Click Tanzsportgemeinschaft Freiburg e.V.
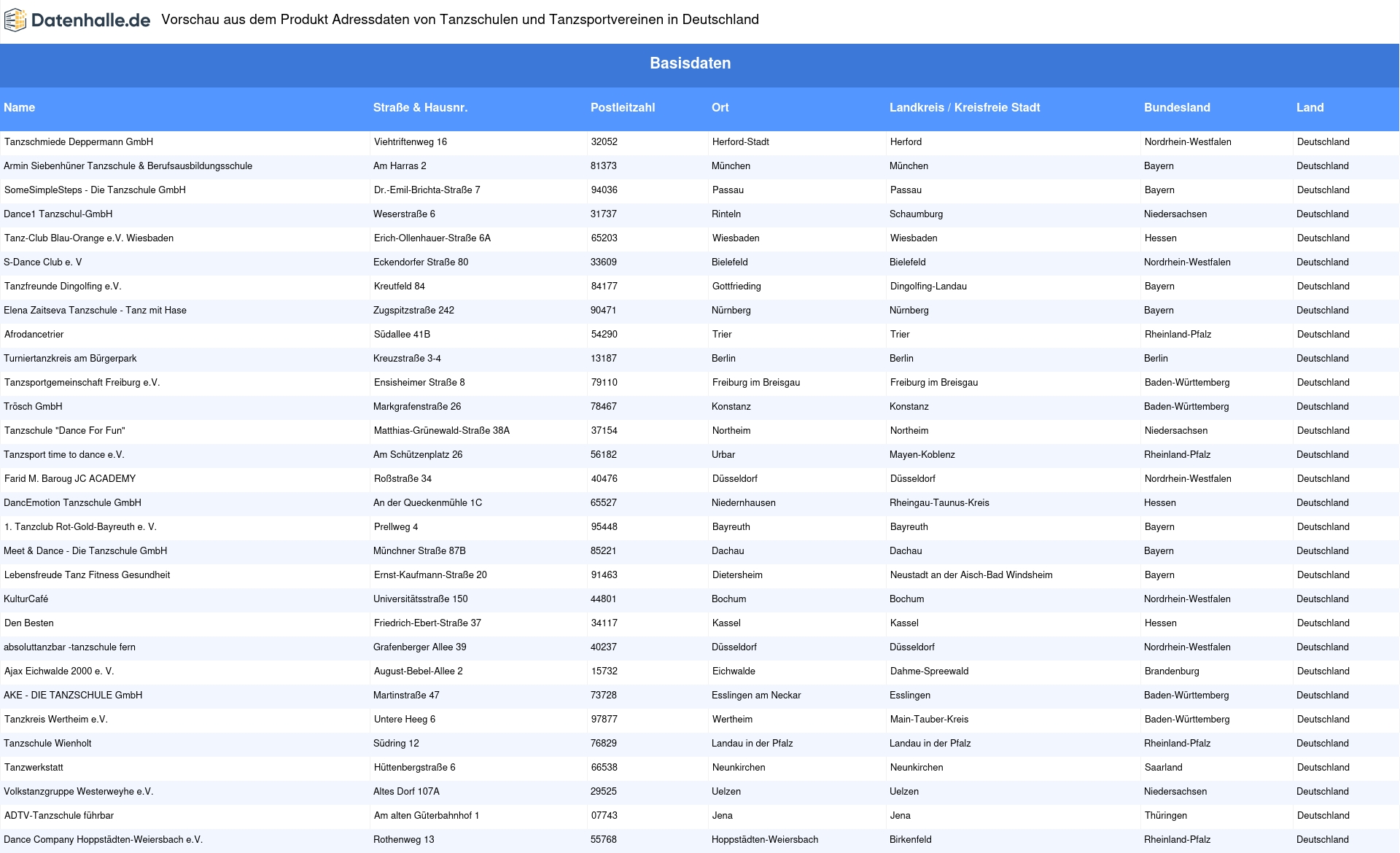This screenshot has width=1400, height=853. (82, 383)
